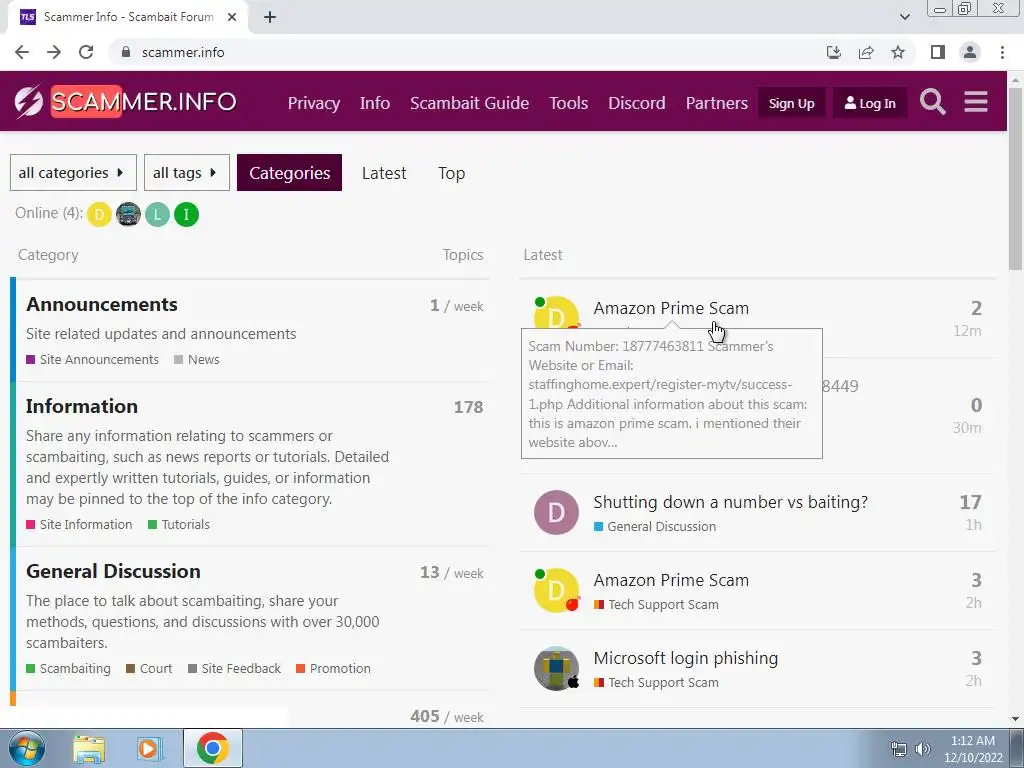The width and height of the screenshot is (1024, 768).
Task: Click the purple D avatar of Shutting down topic
Action: (x=556, y=513)
